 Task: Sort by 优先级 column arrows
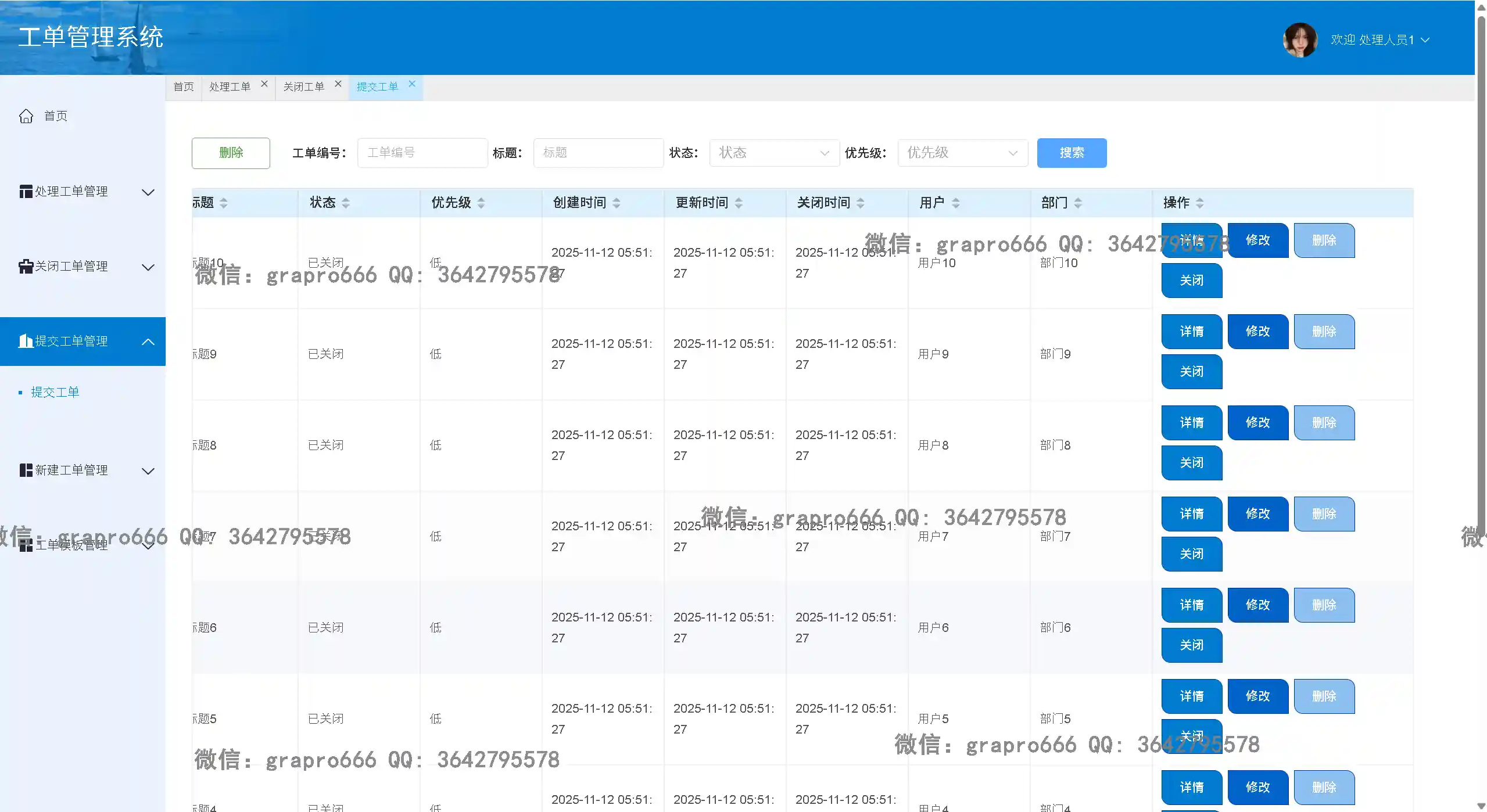(x=481, y=203)
